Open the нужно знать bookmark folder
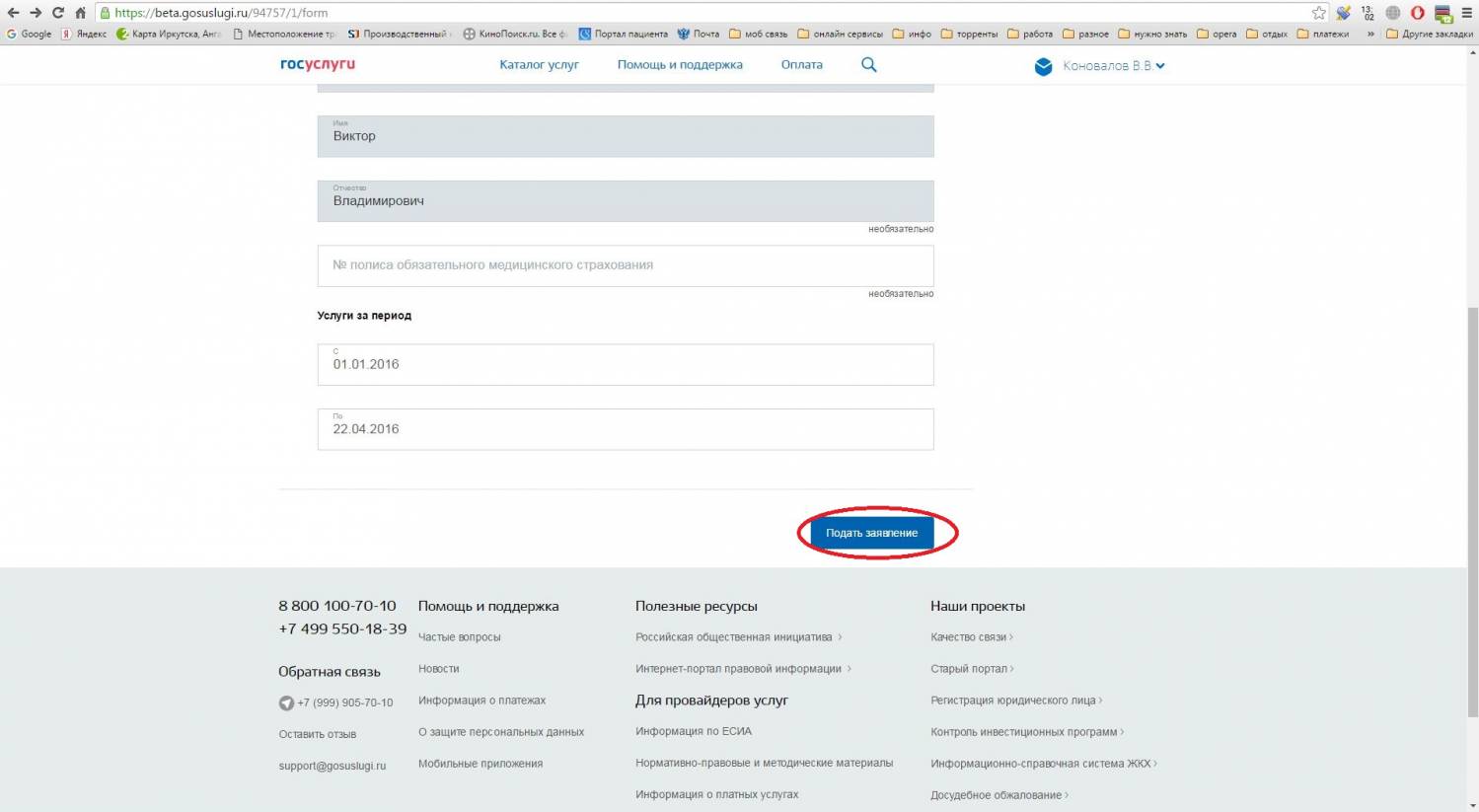Viewport: 1479px width, 812px height. [1152, 34]
